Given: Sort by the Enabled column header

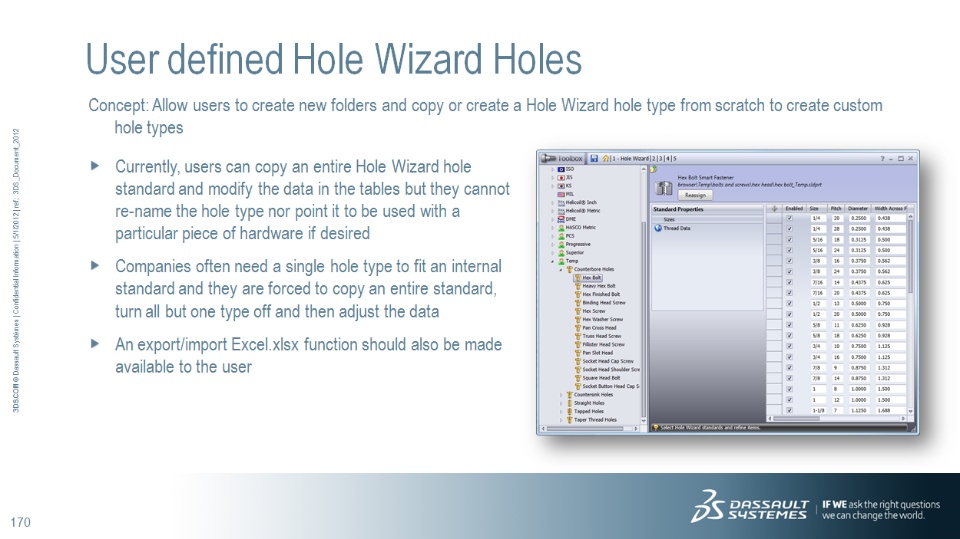Looking at the screenshot, I should point(794,209).
